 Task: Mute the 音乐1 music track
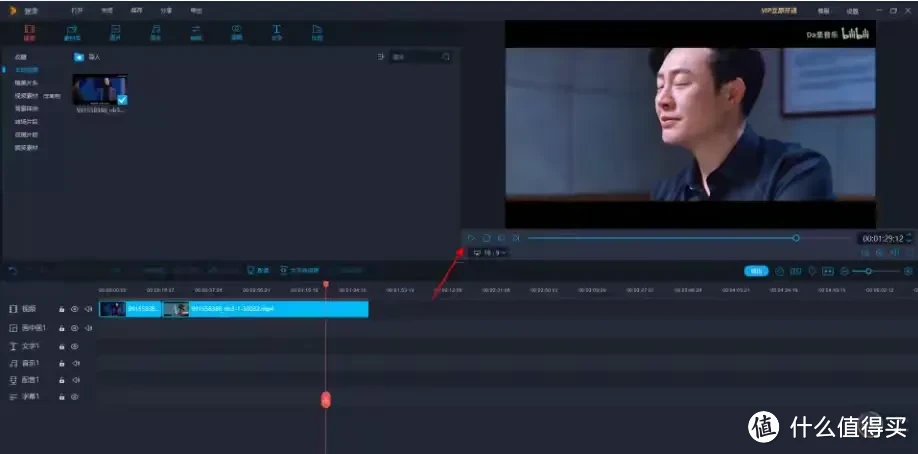click(76, 363)
